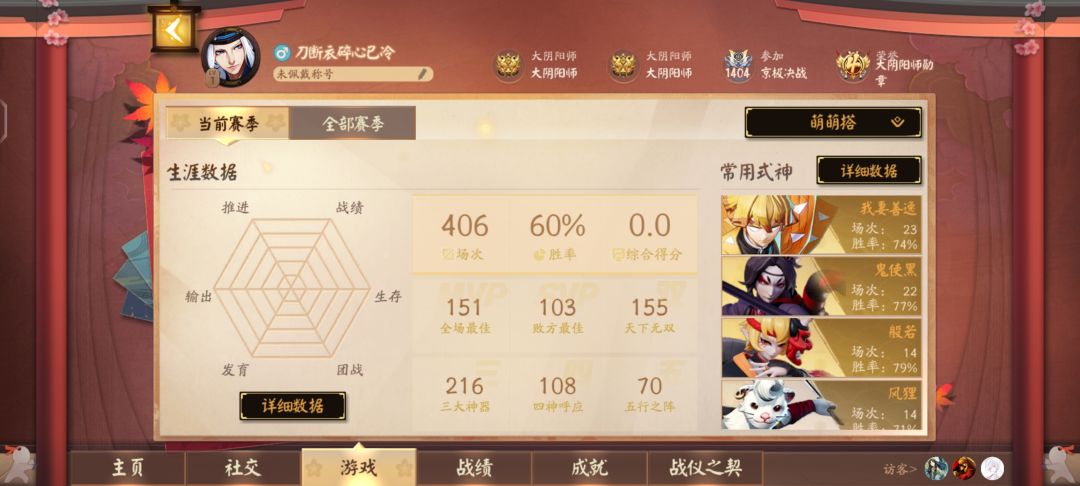1080x486 pixels.
Task: Select the 成就 bottom tab
Action: [590, 469]
